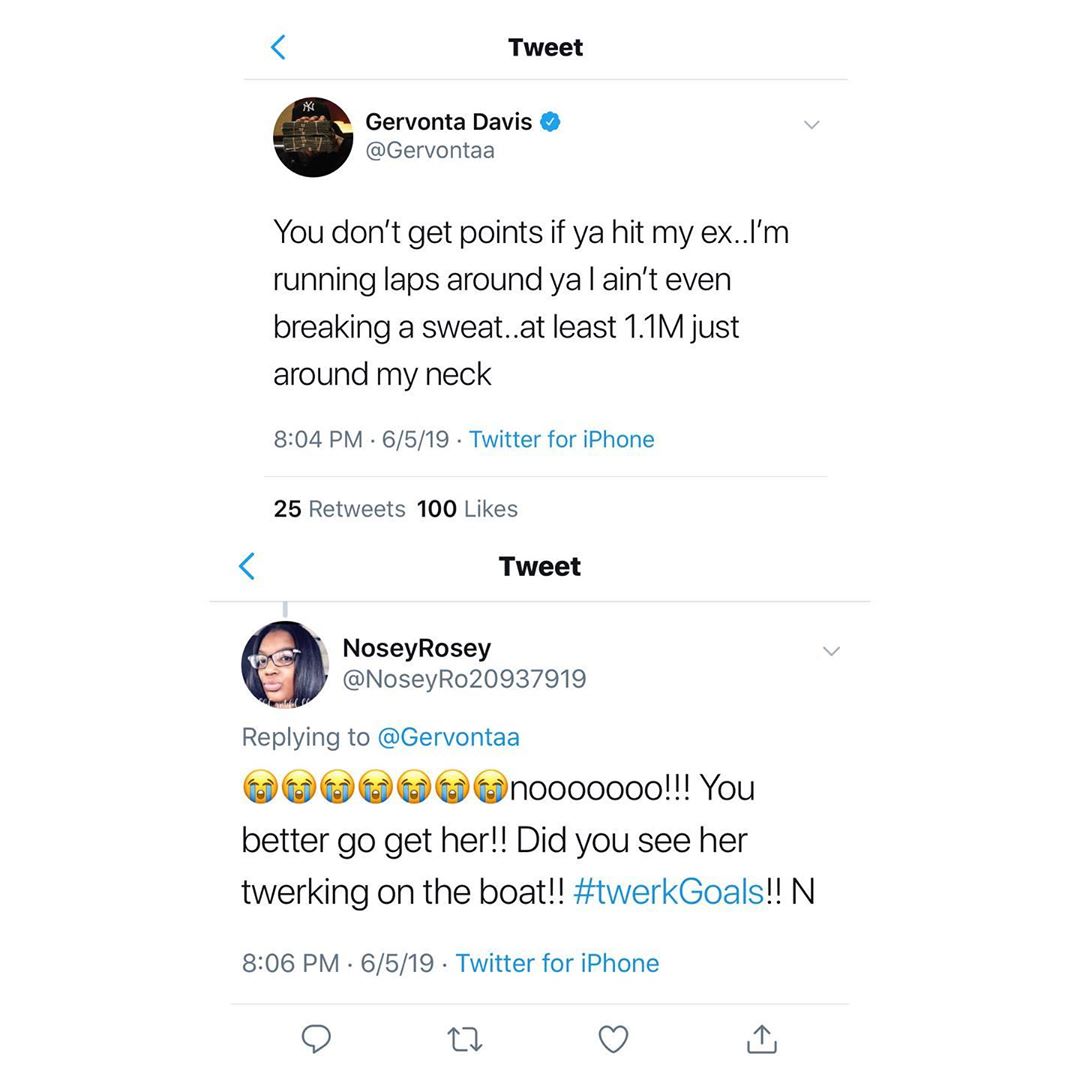Open the share upload icon
The image size is (1080, 1080).
coord(762,1039)
